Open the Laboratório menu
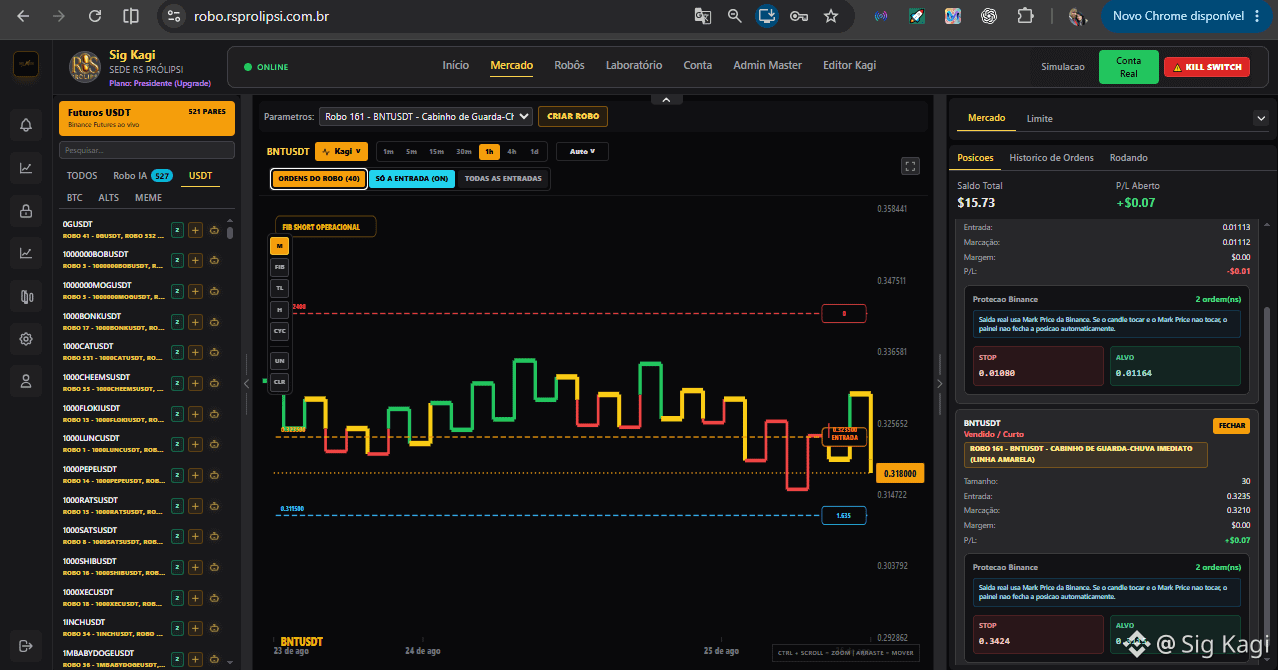Viewport: 1278px width, 670px height. (634, 65)
